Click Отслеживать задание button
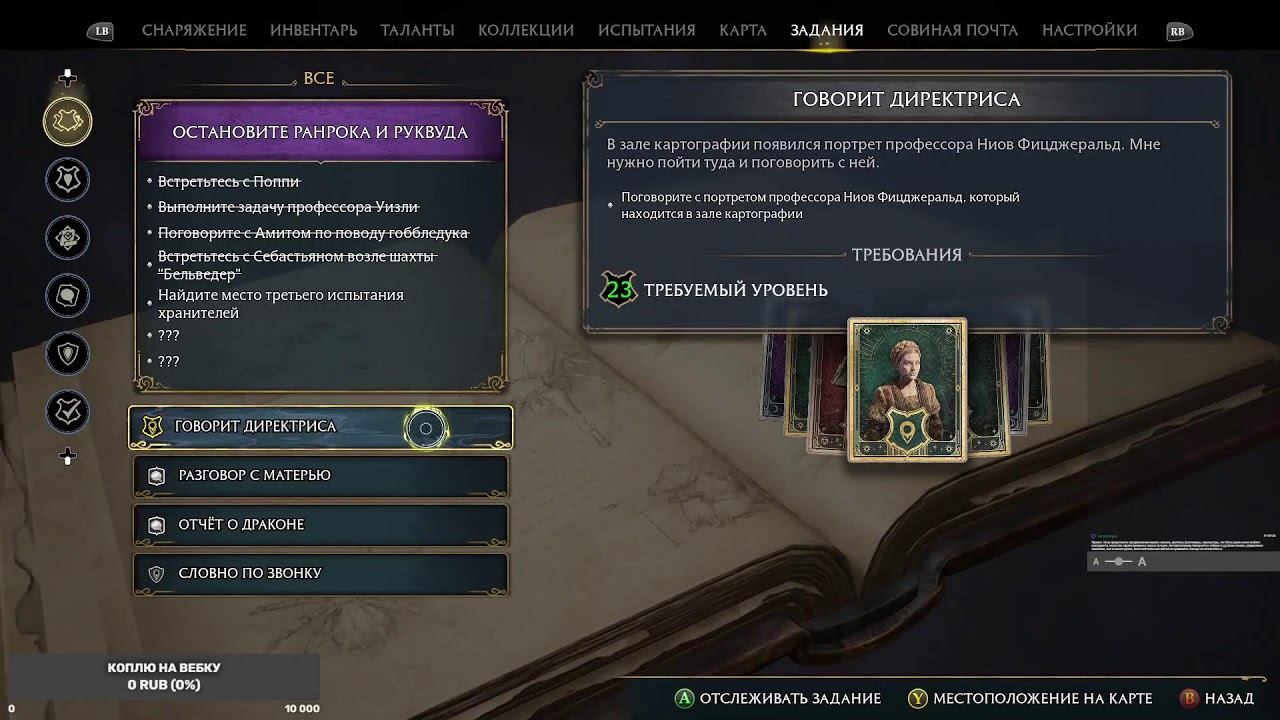Viewport: 1280px width, 720px height. pos(778,698)
